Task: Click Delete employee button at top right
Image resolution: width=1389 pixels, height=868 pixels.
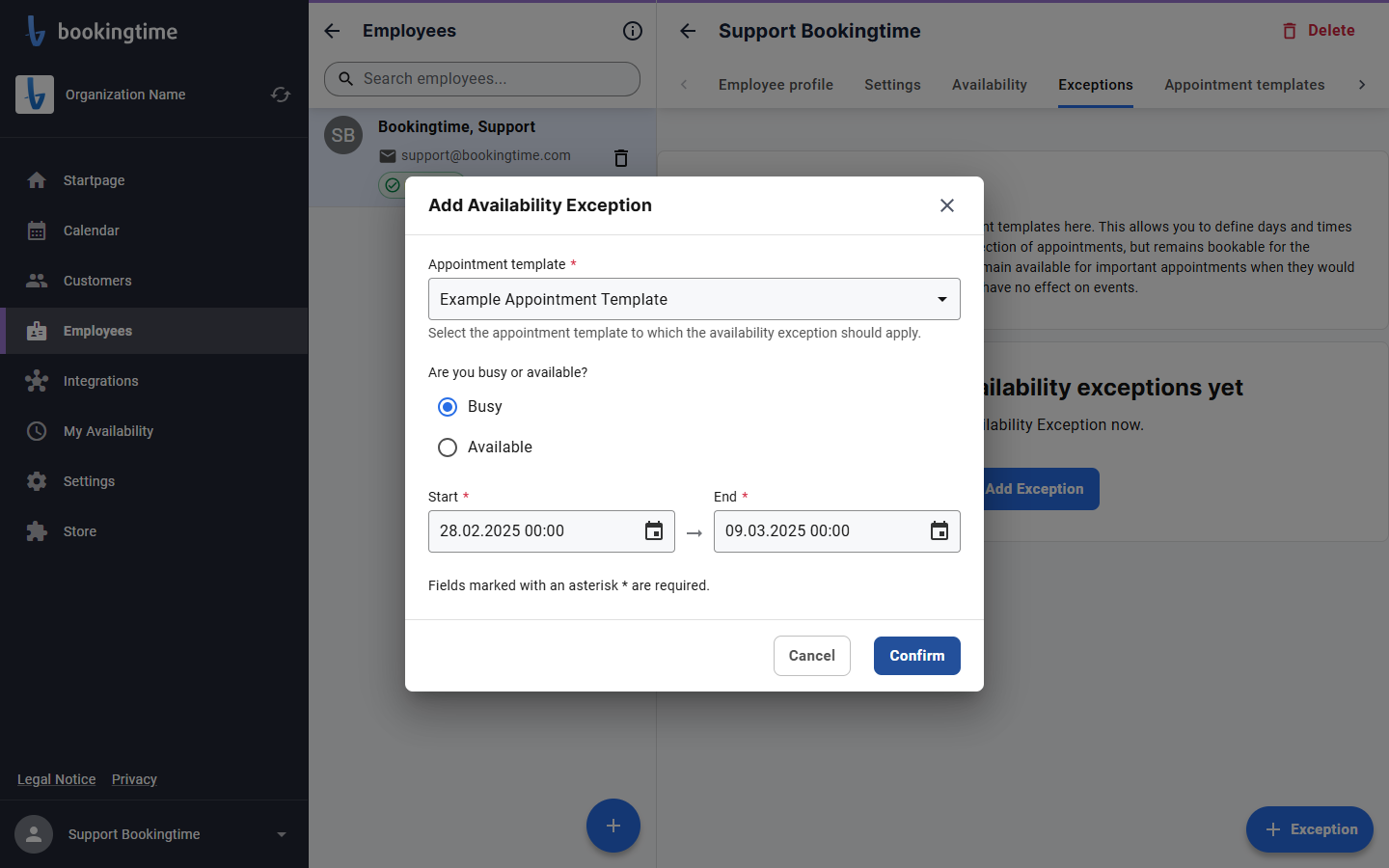Action: 1319,31
